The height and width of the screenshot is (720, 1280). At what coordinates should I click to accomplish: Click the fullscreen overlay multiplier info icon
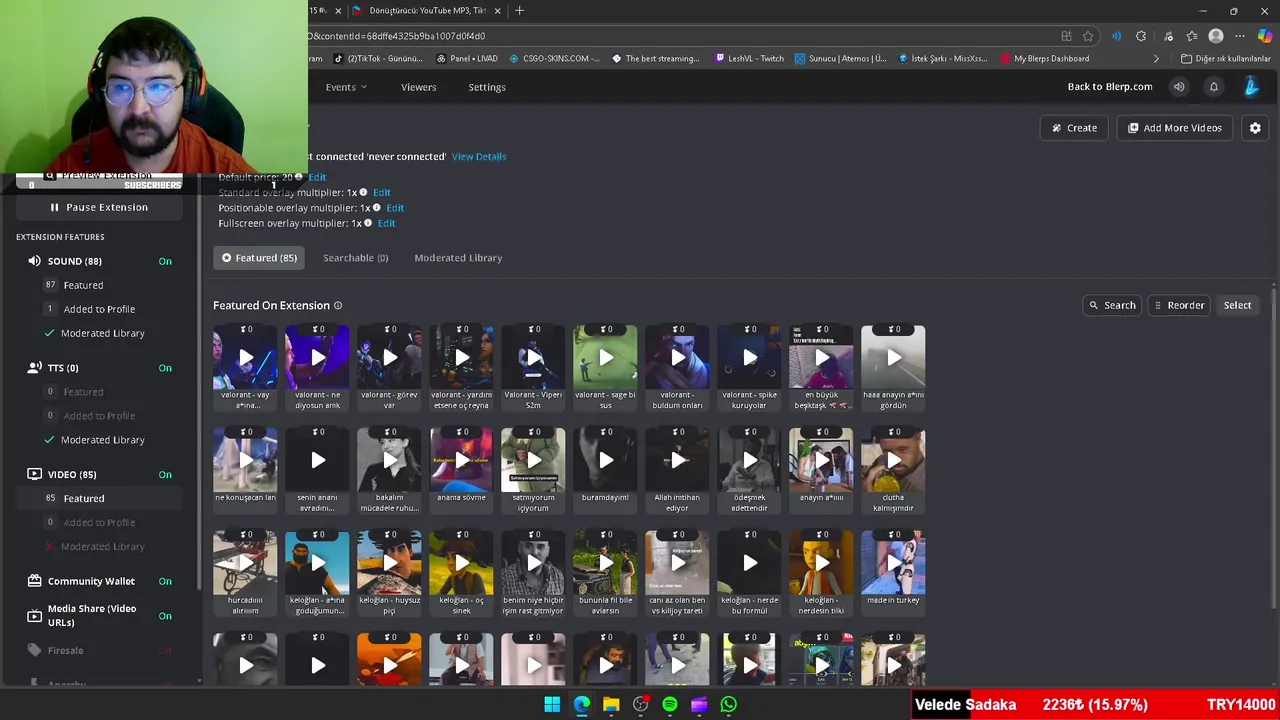(368, 223)
